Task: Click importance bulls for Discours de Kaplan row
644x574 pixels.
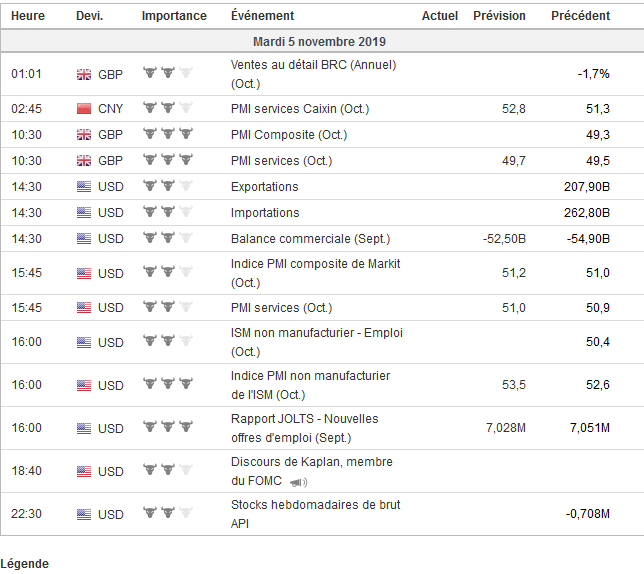Action: (168, 470)
